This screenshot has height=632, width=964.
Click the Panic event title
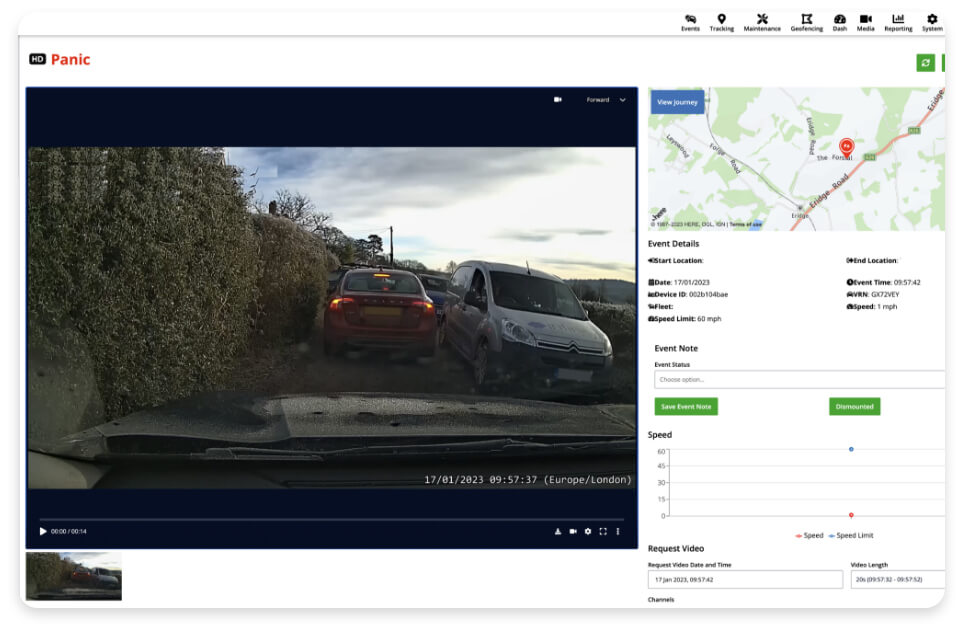(71, 60)
